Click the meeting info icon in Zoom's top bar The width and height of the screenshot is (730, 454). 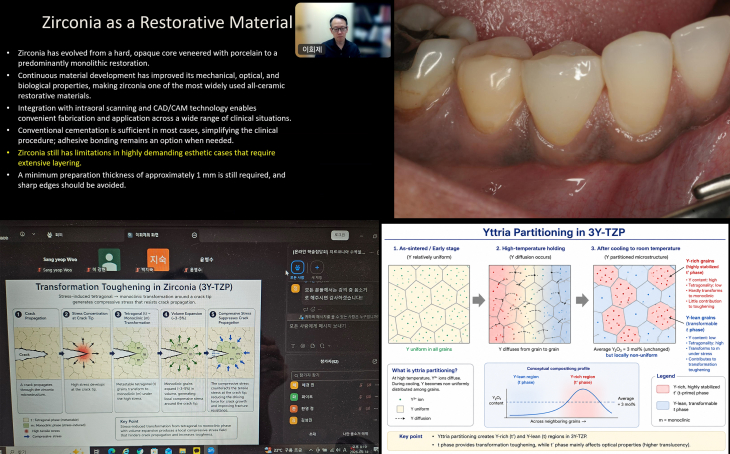point(22,234)
